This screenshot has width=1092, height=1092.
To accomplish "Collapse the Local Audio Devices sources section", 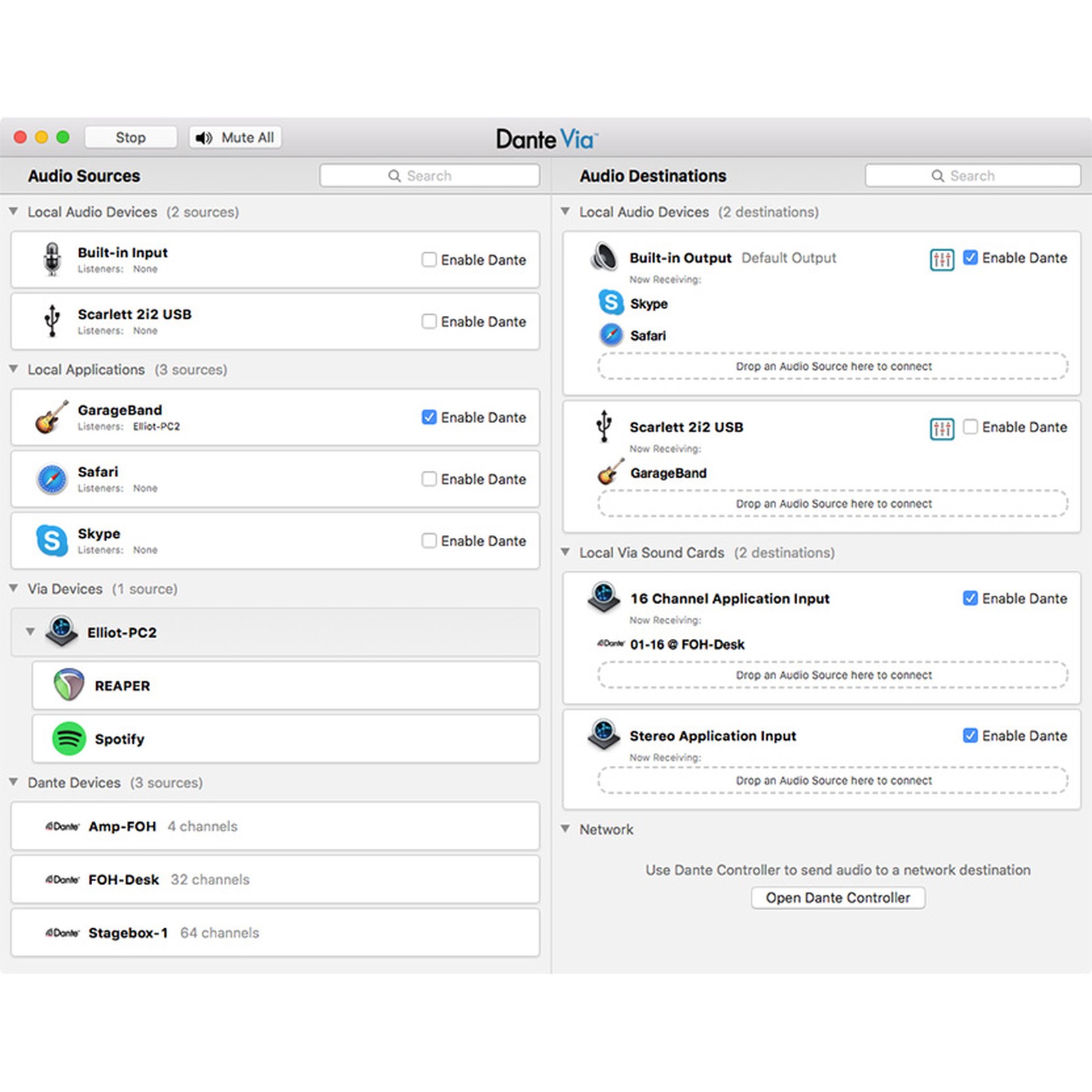I will pos(12,212).
